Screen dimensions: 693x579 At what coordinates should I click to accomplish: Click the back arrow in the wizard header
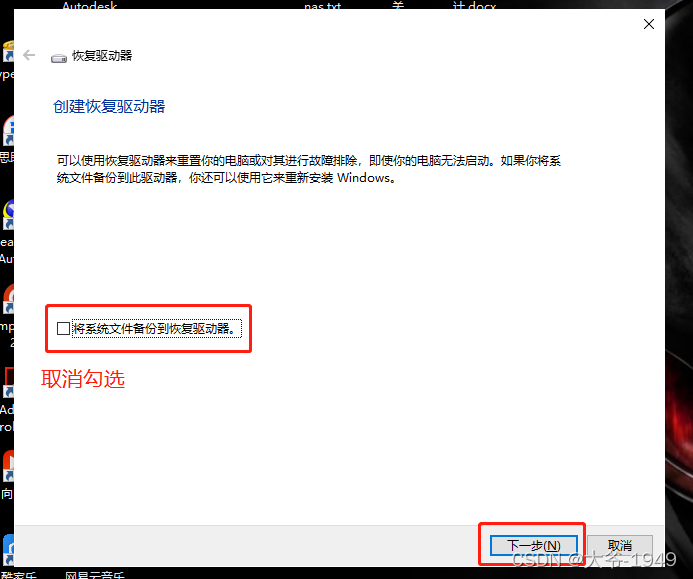[x=29, y=55]
